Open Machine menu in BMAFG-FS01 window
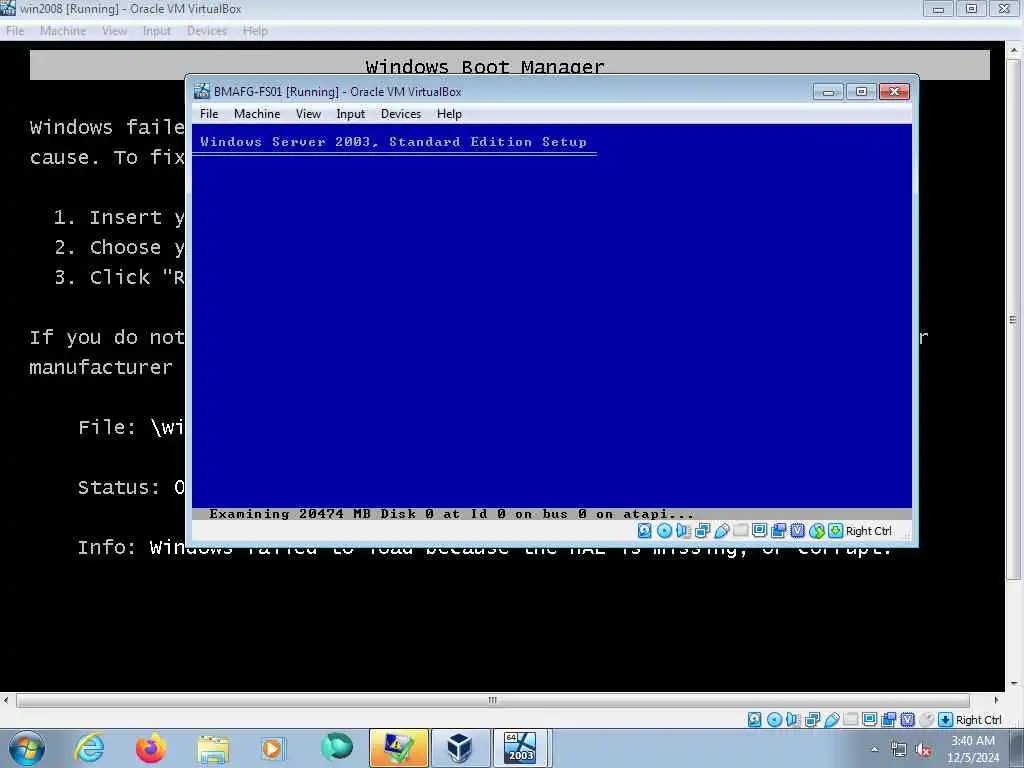The width and height of the screenshot is (1024, 768). (x=257, y=114)
